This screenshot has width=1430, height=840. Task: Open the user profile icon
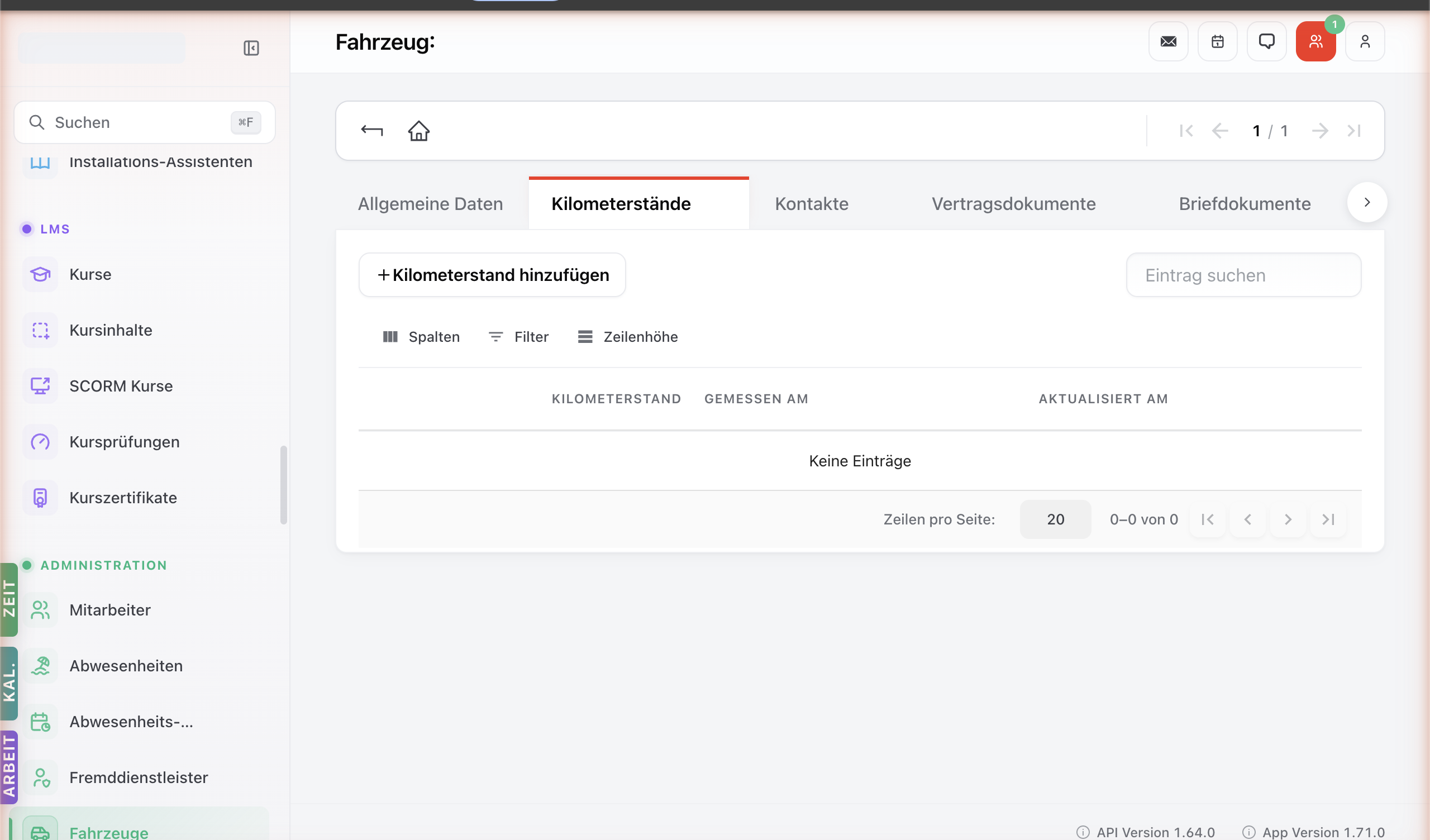(x=1365, y=41)
